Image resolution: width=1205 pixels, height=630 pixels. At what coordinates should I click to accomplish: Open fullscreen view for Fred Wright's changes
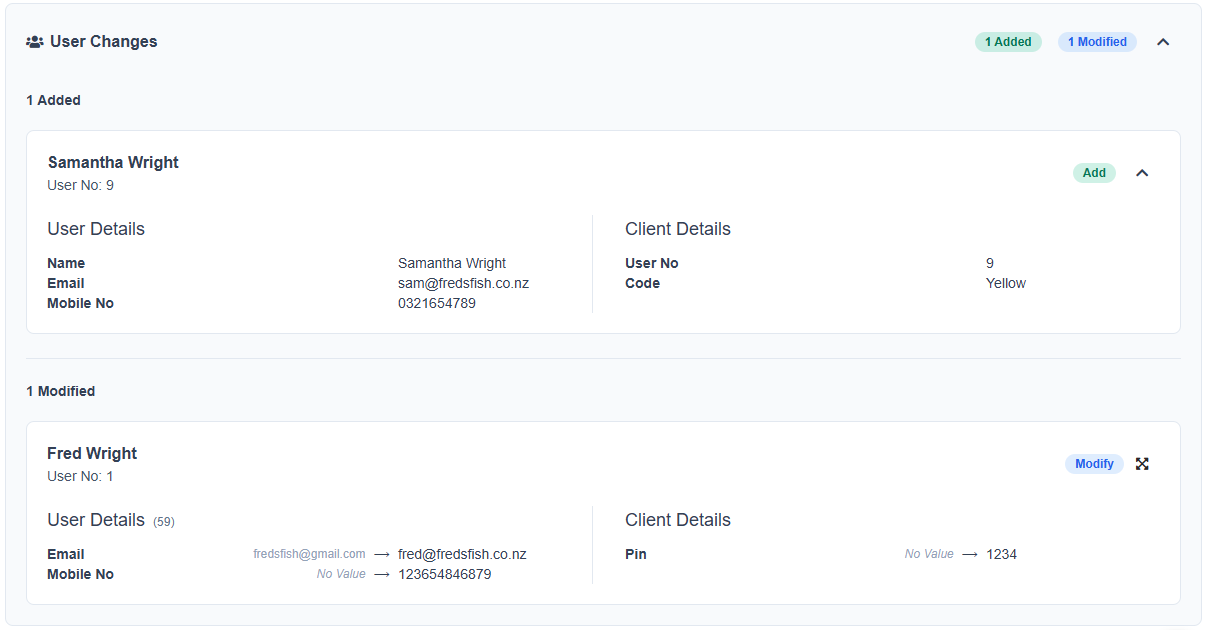point(1142,463)
